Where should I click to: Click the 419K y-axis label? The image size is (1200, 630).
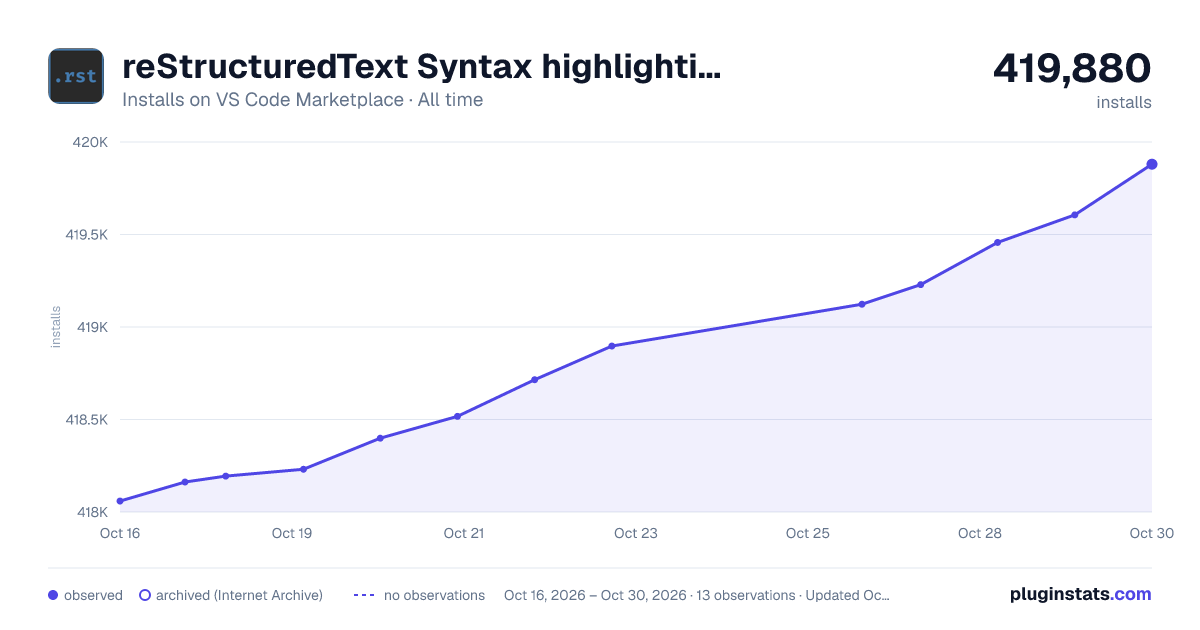click(x=92, y=327)
